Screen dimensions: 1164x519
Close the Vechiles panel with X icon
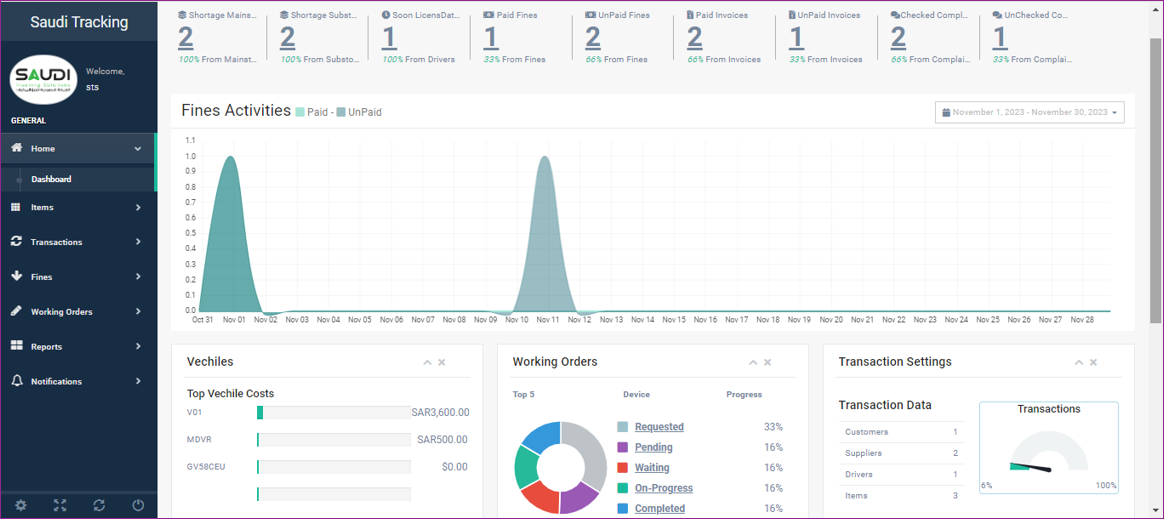[442, 362]
